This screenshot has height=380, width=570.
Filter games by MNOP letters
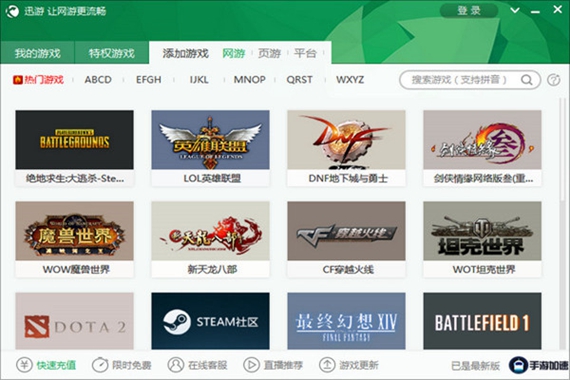250,80
